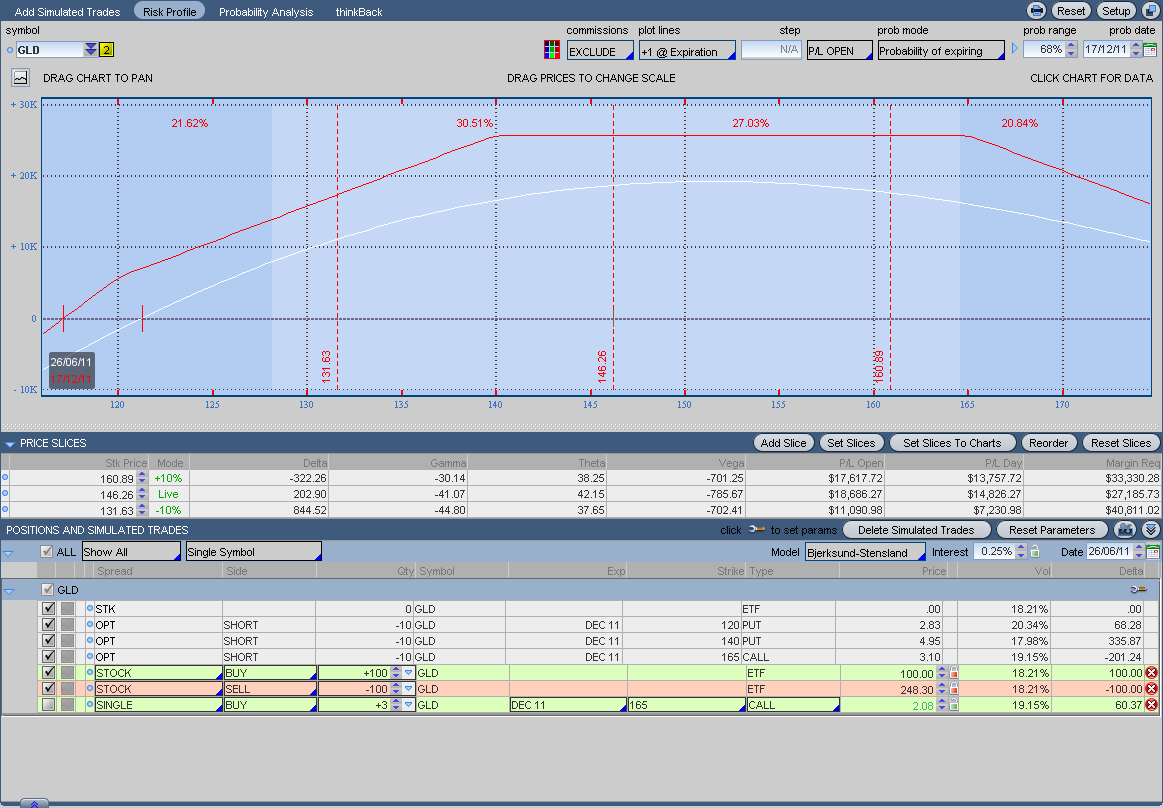Click the print icon in top bar
Viewport: 1163px width, 808px height.
point(1037,11)
